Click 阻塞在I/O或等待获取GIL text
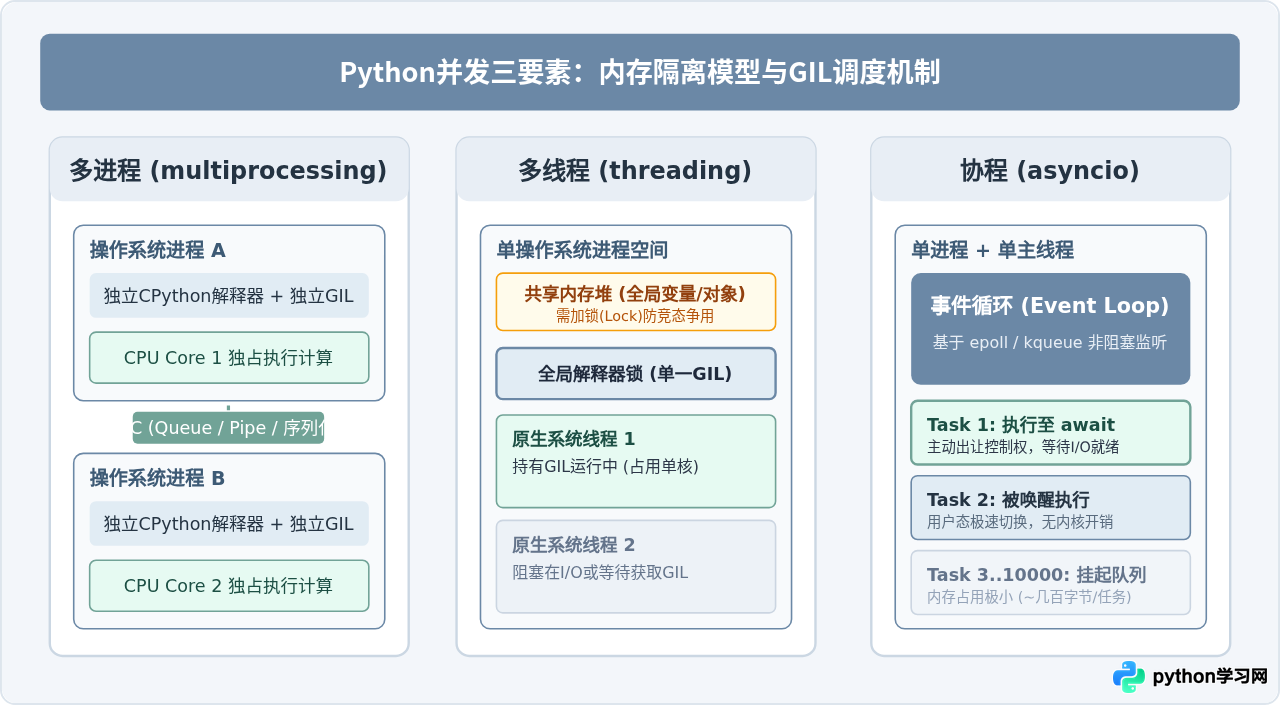This screenshot has width=1280, height=706. click(600, 572)
